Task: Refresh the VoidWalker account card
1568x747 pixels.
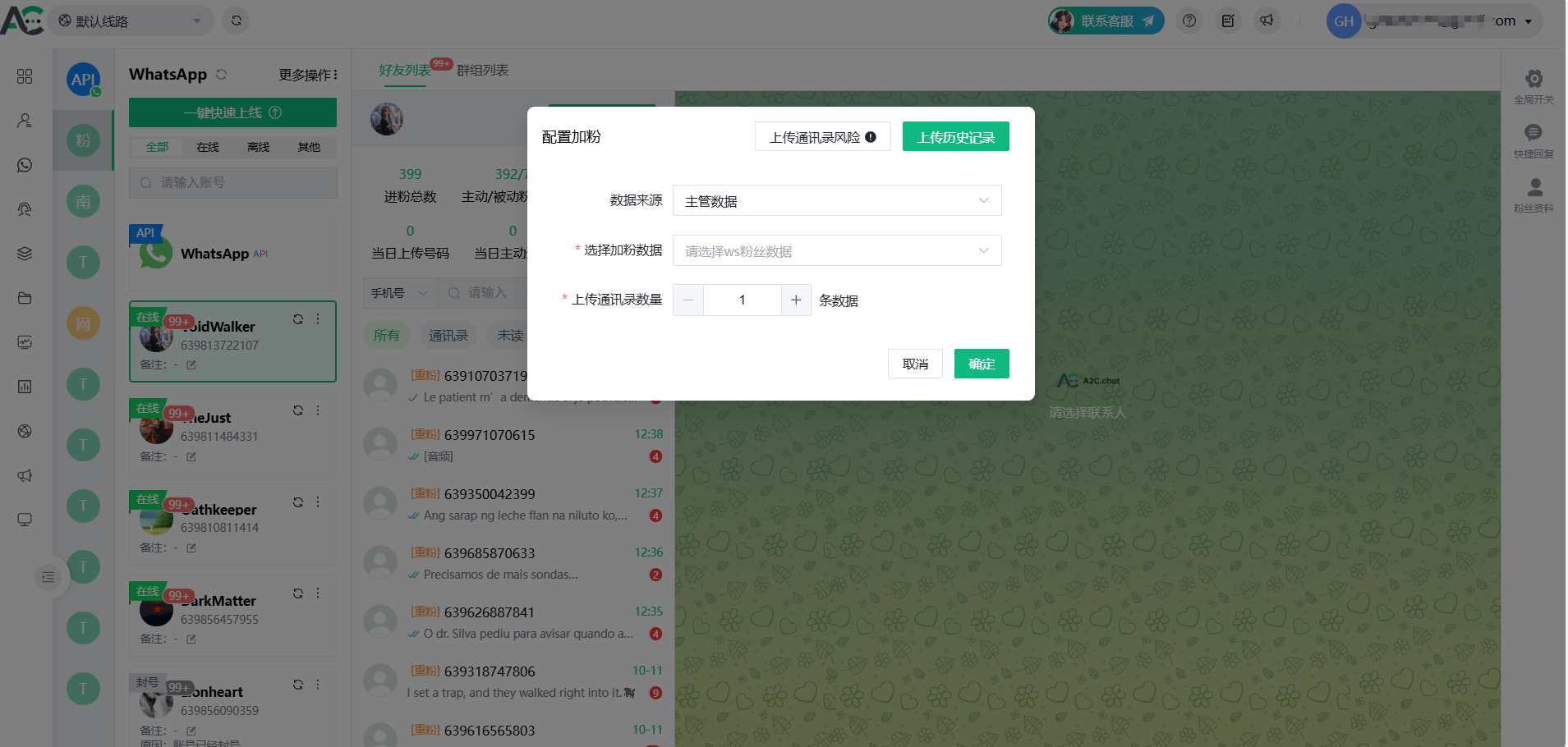Action: [x=298, y=319]
